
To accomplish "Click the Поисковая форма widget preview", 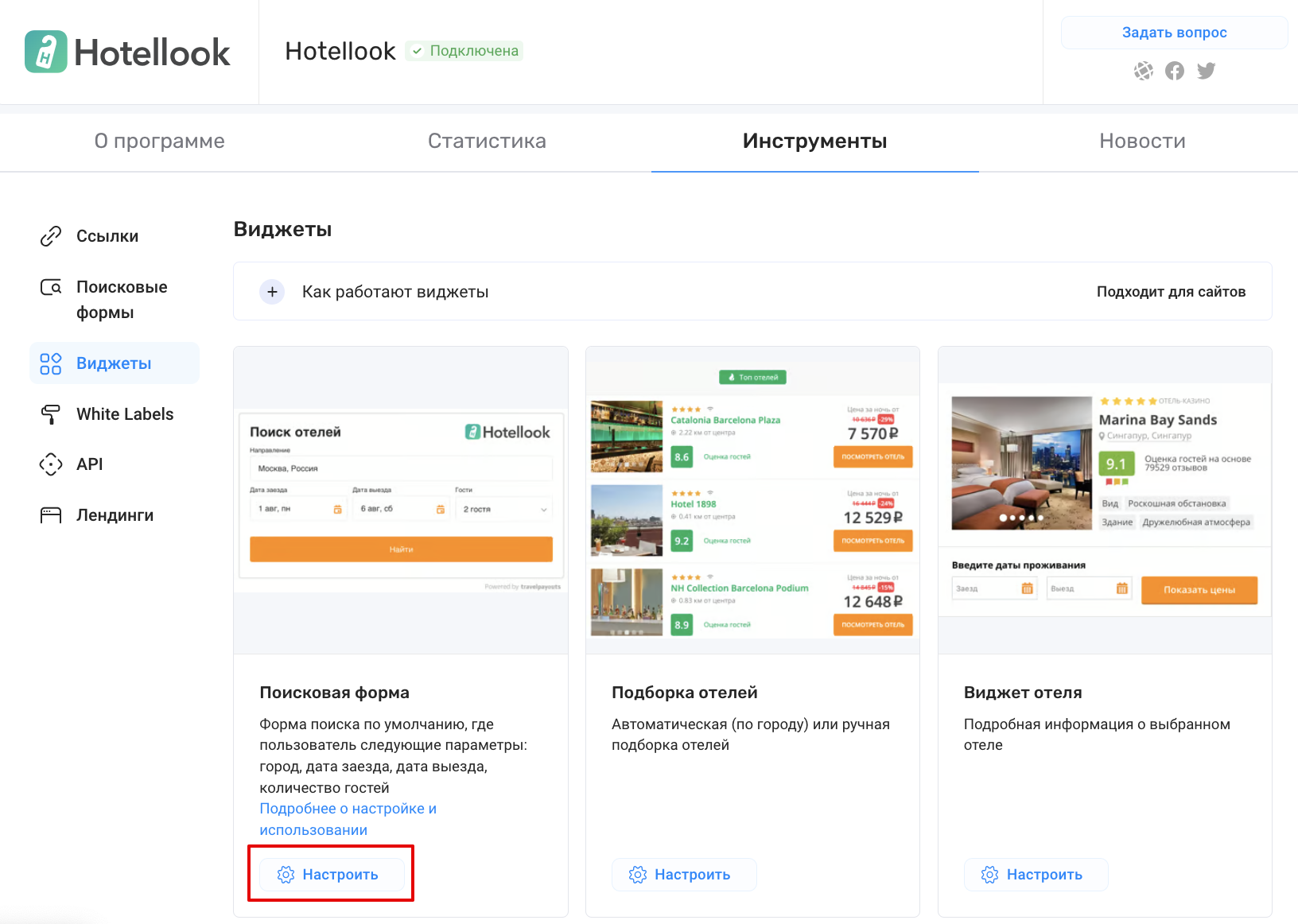I will (401, 500).
